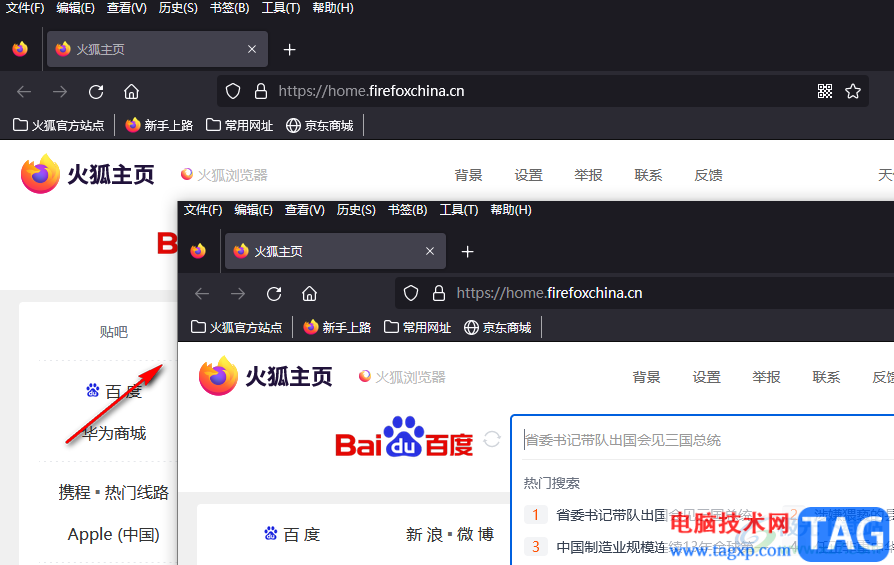The width and height of the screenshot is (894, 565).
Task: Expand 常用网址 bookmark folder in front window
Action: 417,327
